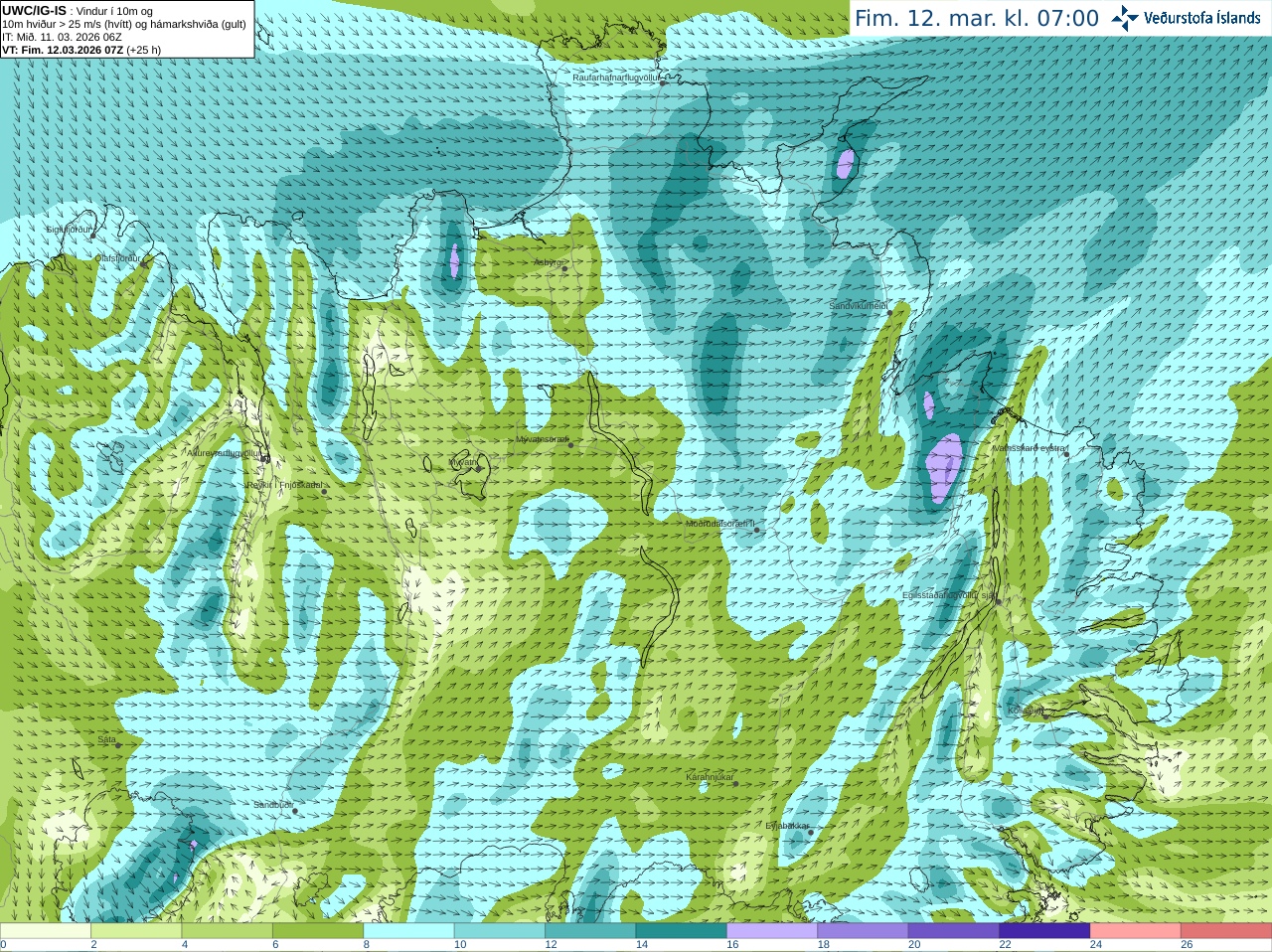Click the Sáta station label
The image size is (1272, 952).
click(x=107, y=739)
